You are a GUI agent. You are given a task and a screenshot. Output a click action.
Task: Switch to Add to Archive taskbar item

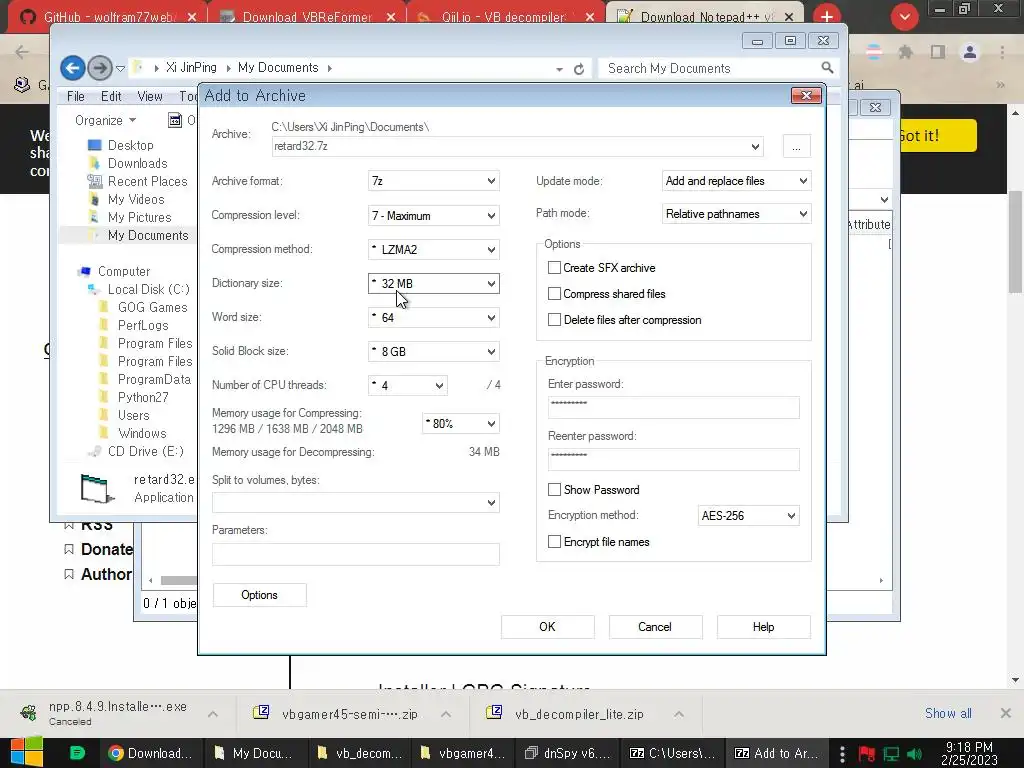(777, 753)
